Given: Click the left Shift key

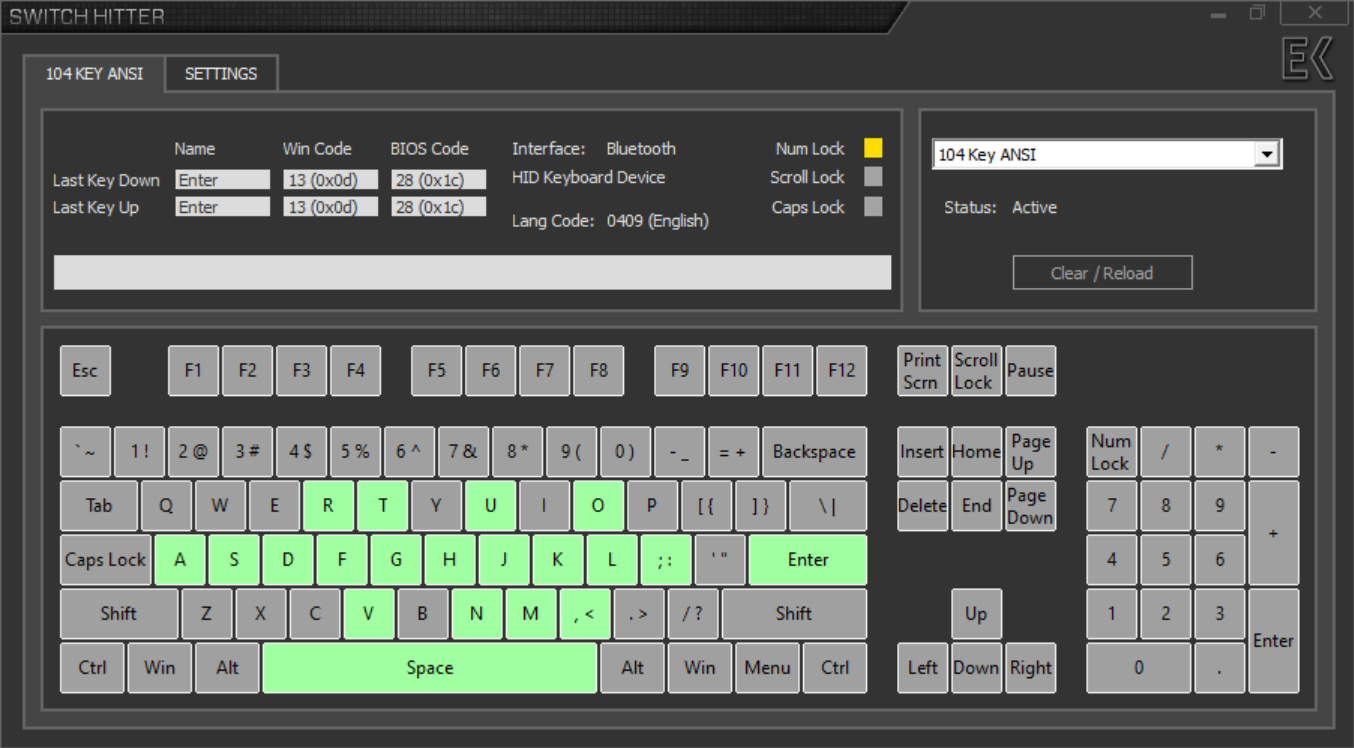Looking at the screenshot, I should click(x=119, y=614).
